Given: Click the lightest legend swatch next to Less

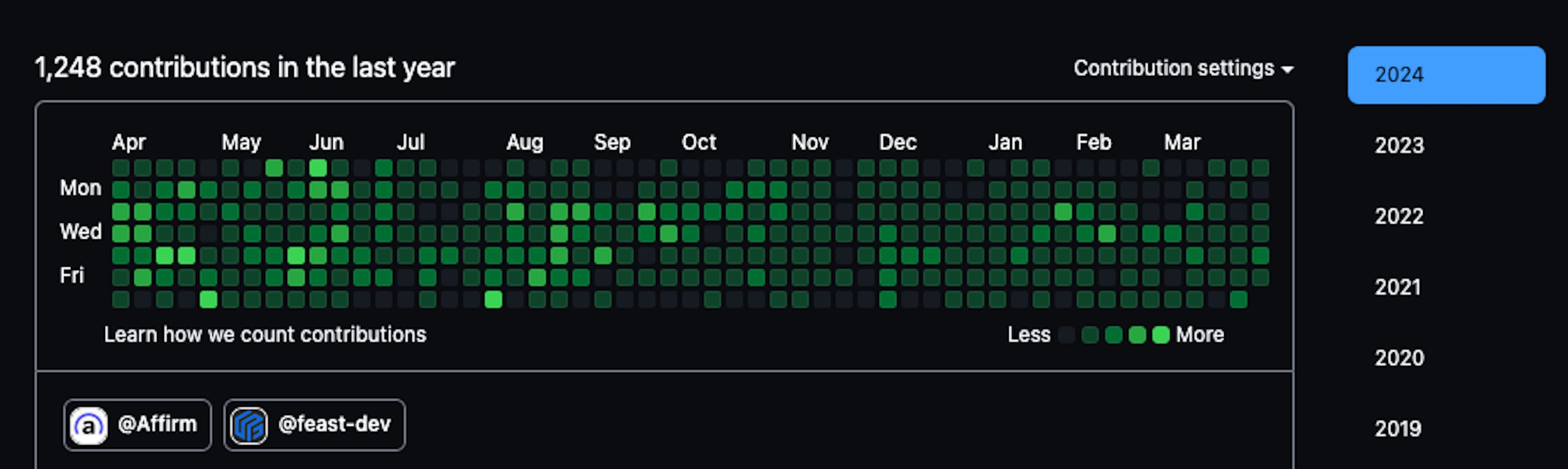Looking at the screenshot, I should tap(1067, 335).
